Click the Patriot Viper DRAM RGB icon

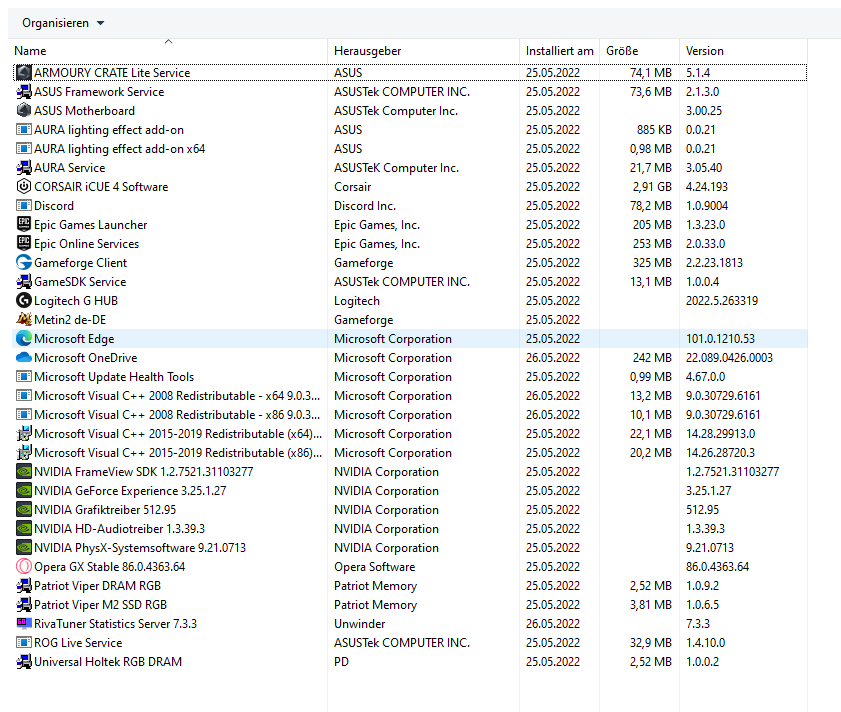[x=24, y=585]
